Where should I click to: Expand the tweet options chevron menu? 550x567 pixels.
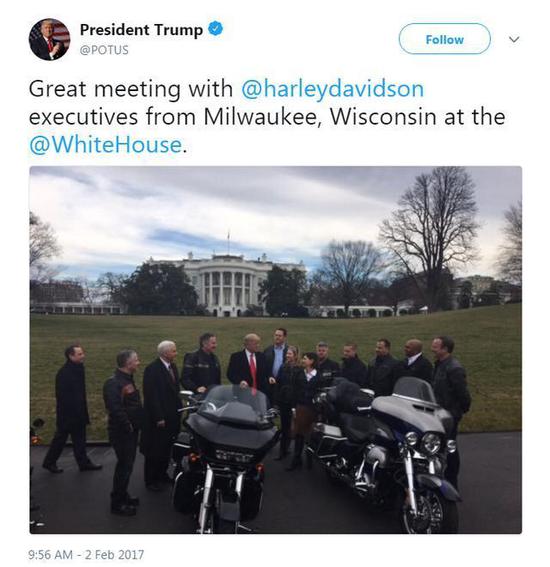tap(514, 39)
